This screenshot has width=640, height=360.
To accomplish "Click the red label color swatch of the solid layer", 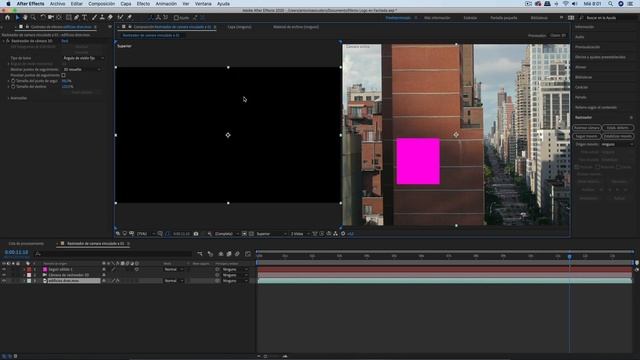I will coord(29,269).
